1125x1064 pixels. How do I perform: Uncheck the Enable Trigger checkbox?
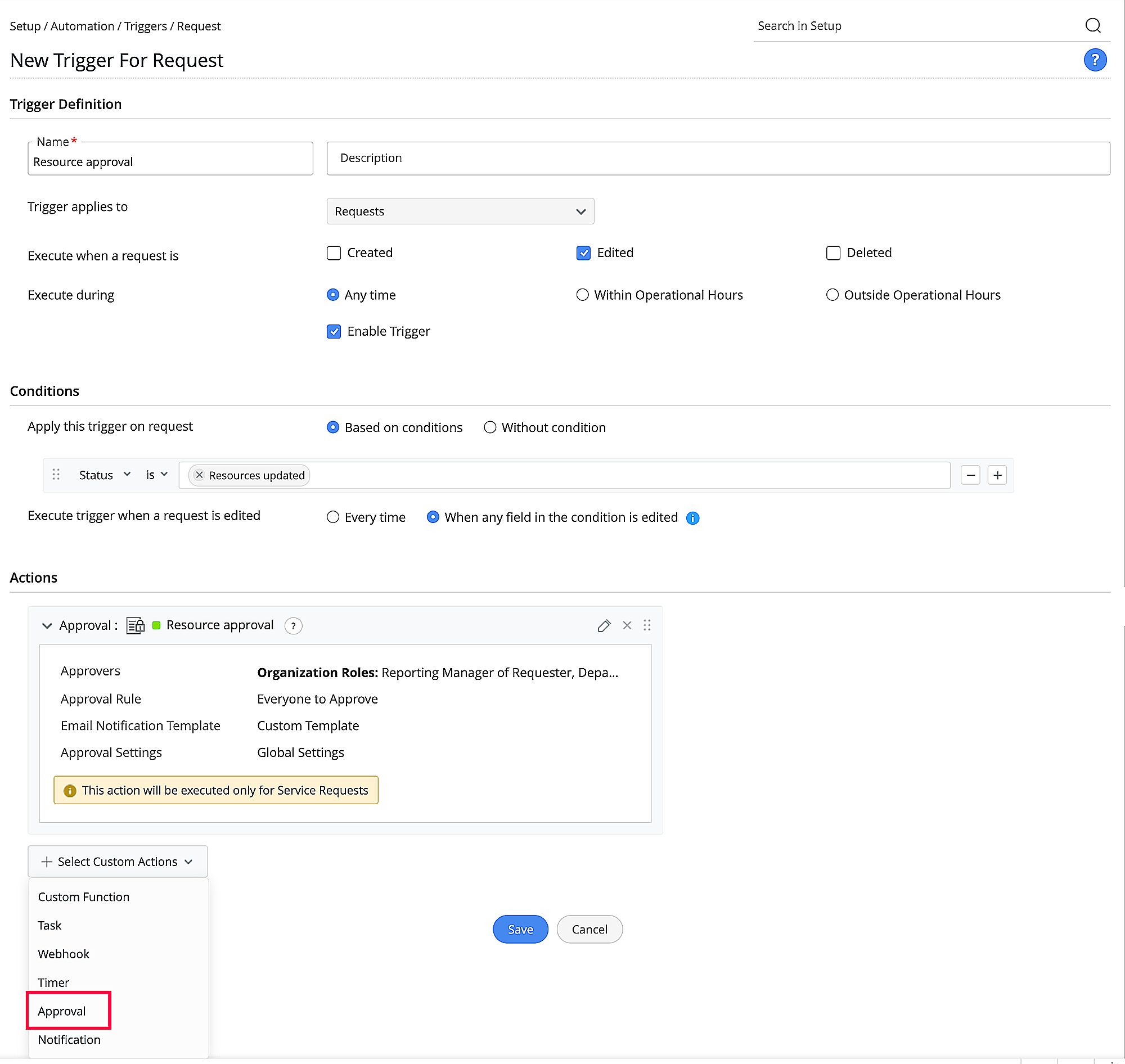334,331
